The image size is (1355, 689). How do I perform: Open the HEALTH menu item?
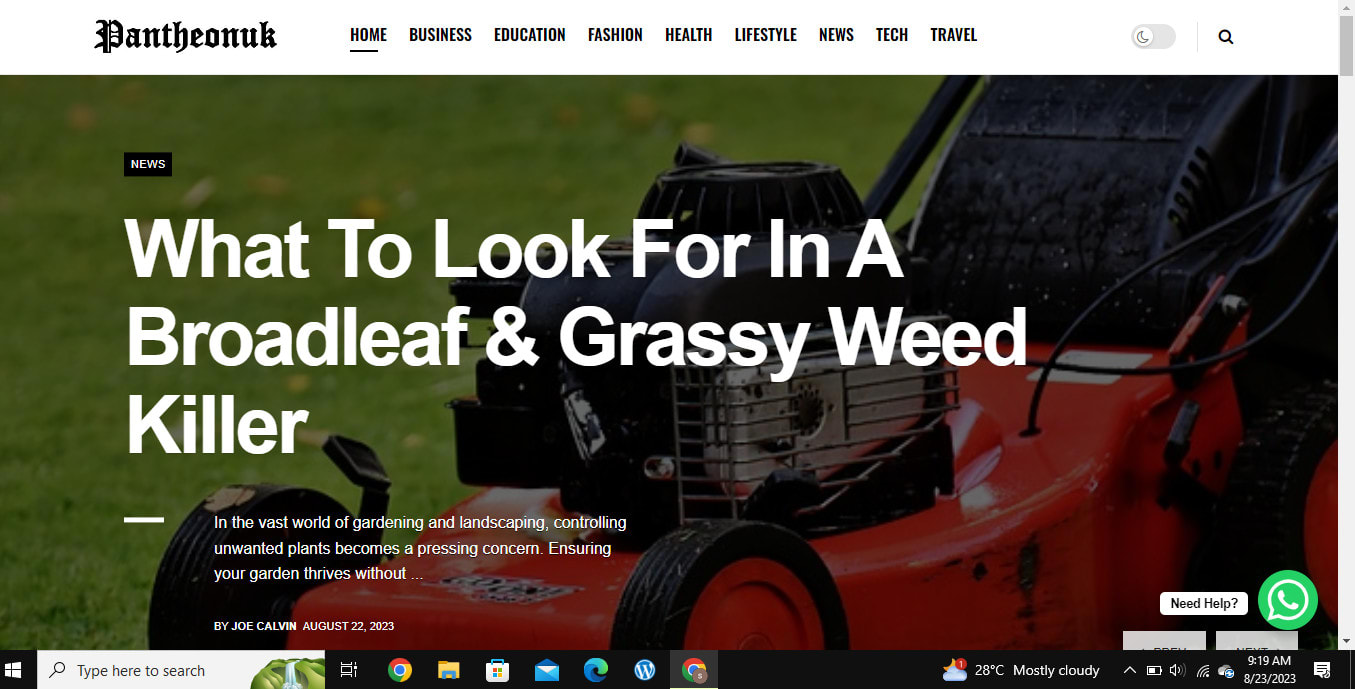tap(689, 35)
